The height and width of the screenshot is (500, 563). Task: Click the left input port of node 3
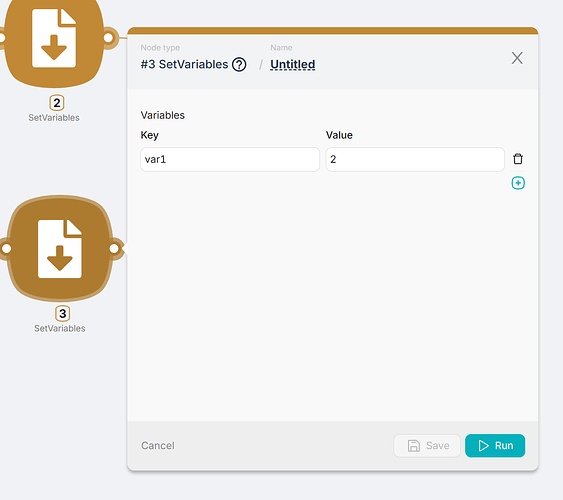(x=6, y=248)
